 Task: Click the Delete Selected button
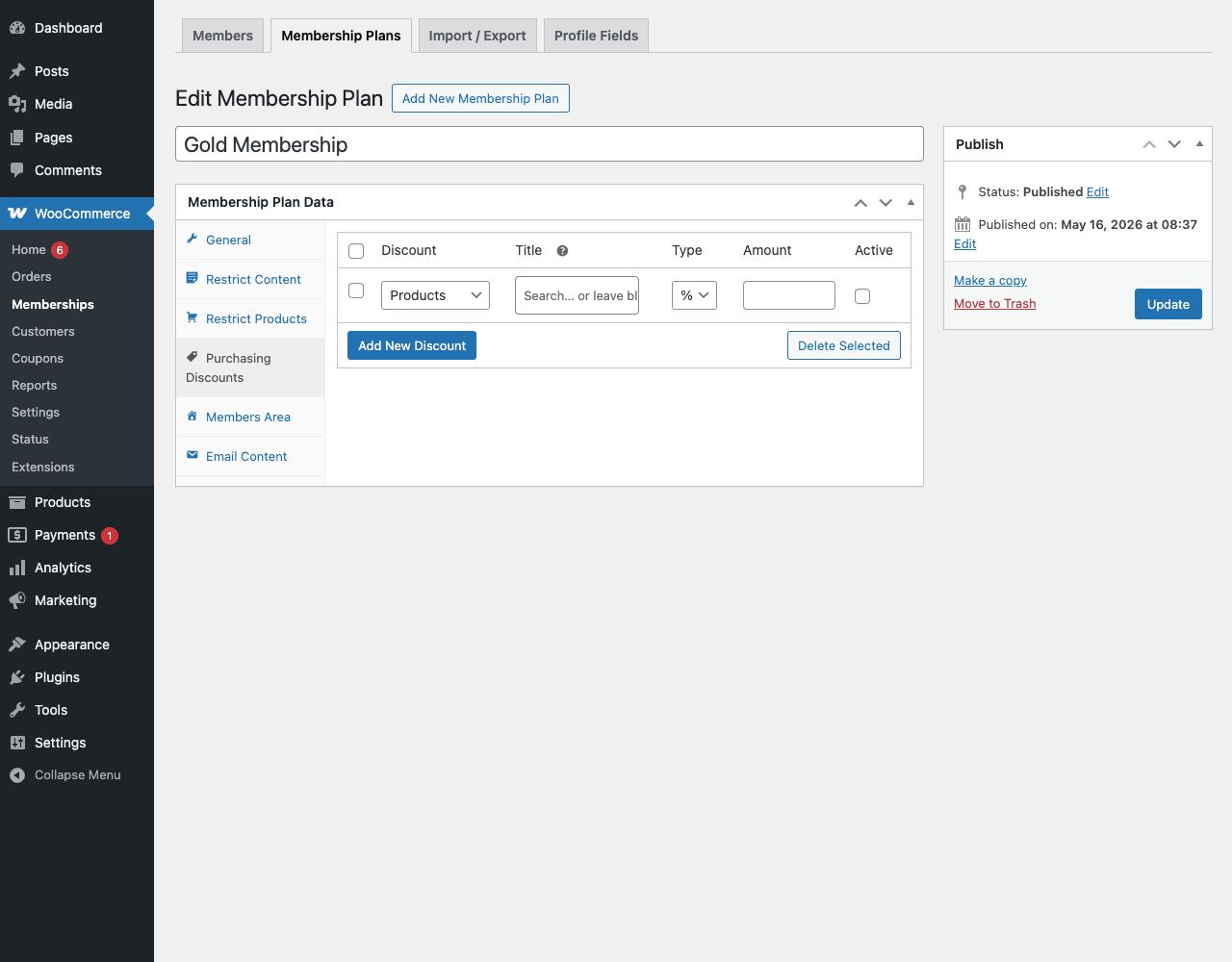tap(844, 345)
